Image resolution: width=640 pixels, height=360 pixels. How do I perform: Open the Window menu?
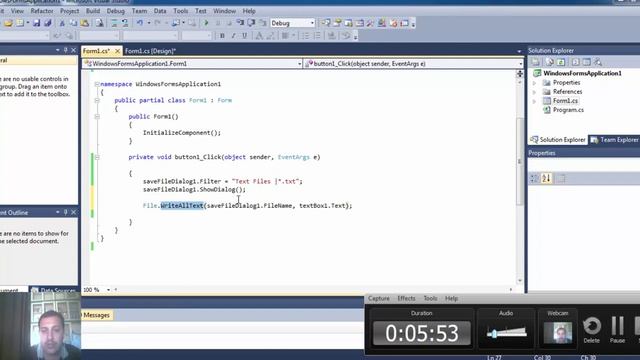[x=224, y=11]
